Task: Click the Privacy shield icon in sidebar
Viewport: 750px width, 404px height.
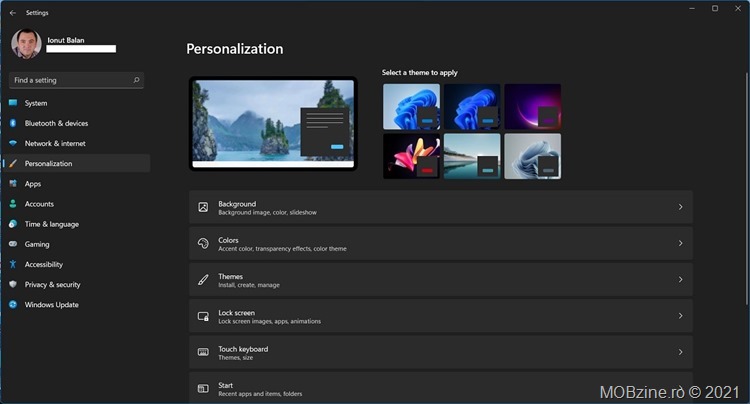Action: (13, 284)
